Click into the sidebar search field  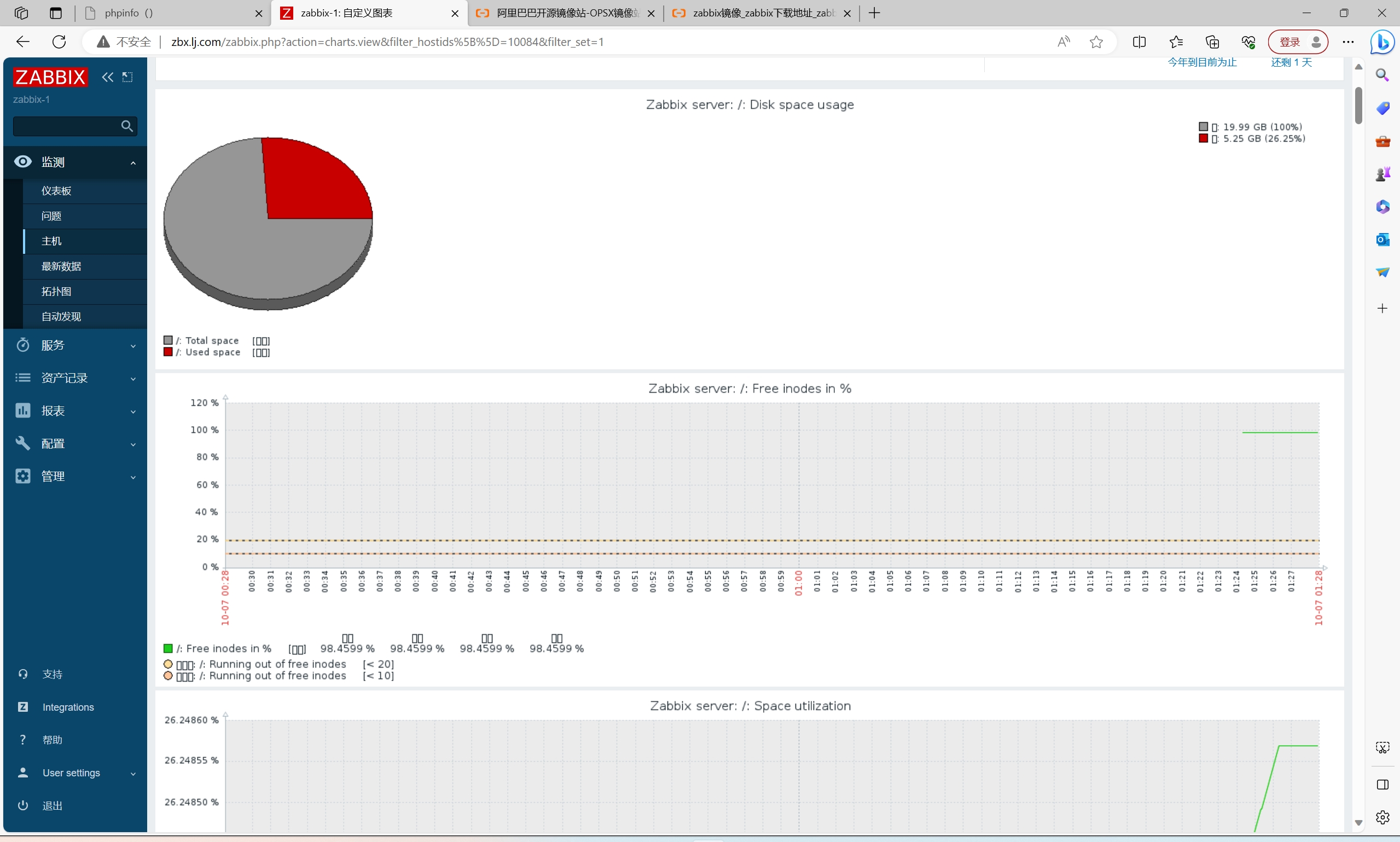click(65, 126)
